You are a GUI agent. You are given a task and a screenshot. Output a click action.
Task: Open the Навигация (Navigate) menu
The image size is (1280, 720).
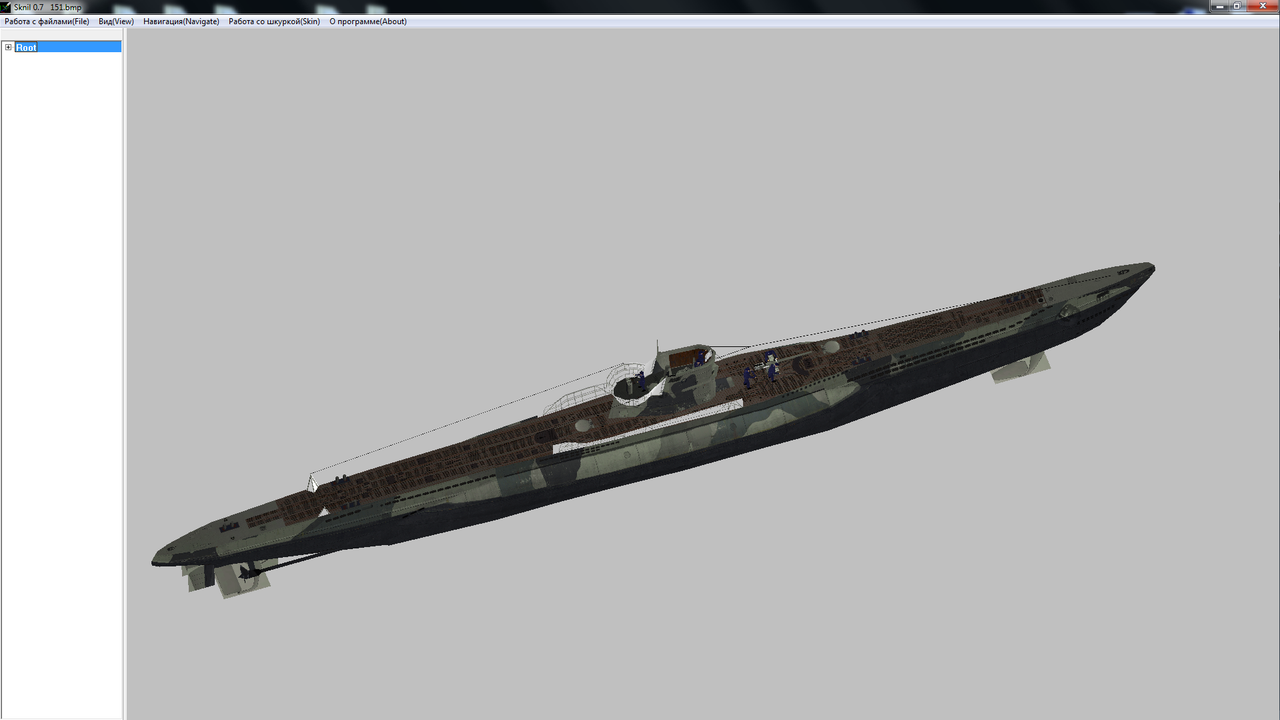click(181, 21)
